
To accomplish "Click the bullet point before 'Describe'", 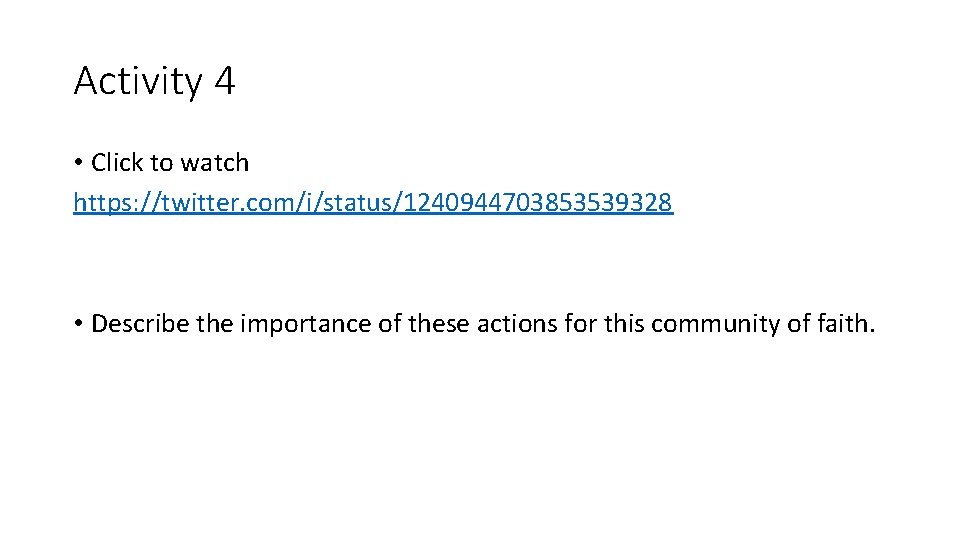I will point(78,324).
